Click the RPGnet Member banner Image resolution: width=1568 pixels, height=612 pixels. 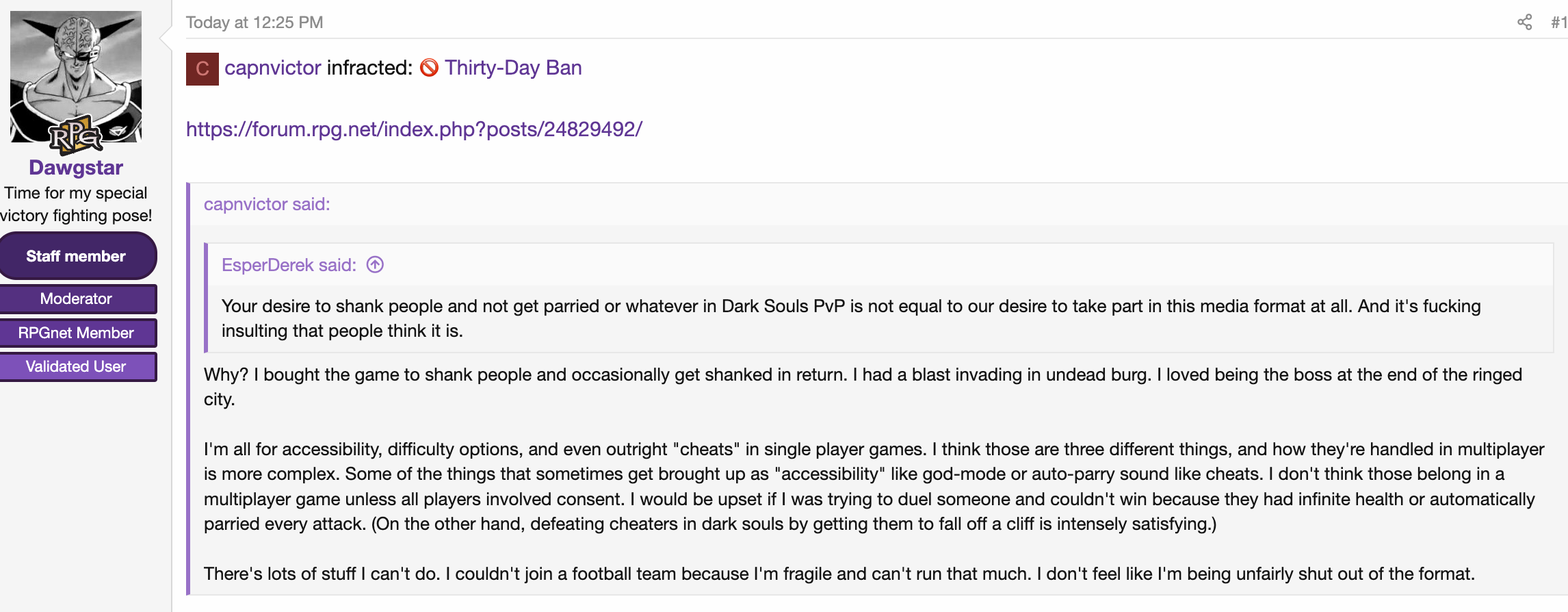(76, 333)
